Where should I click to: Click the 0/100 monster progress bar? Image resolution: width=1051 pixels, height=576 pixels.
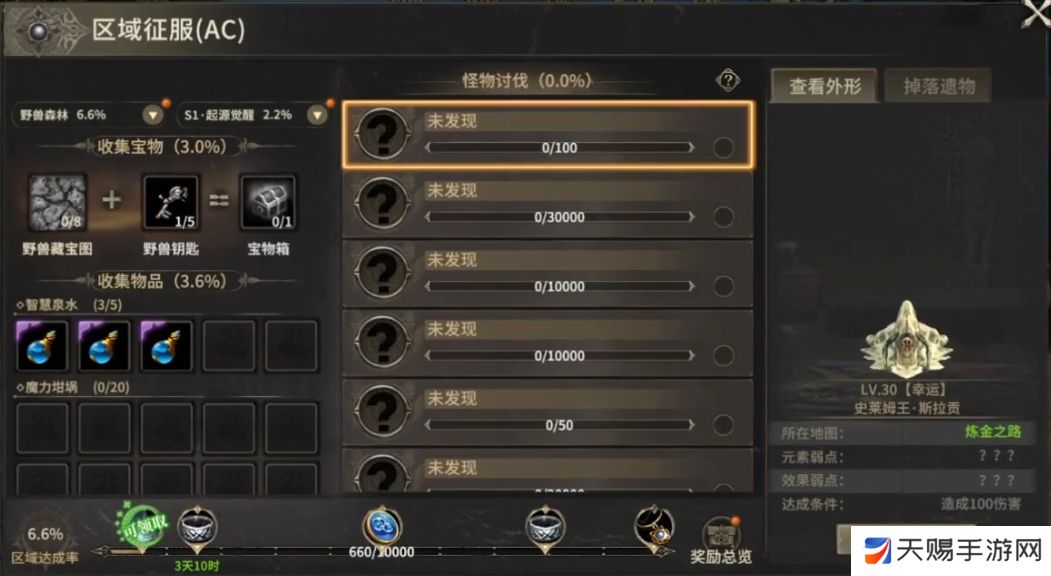pos(560,148)
